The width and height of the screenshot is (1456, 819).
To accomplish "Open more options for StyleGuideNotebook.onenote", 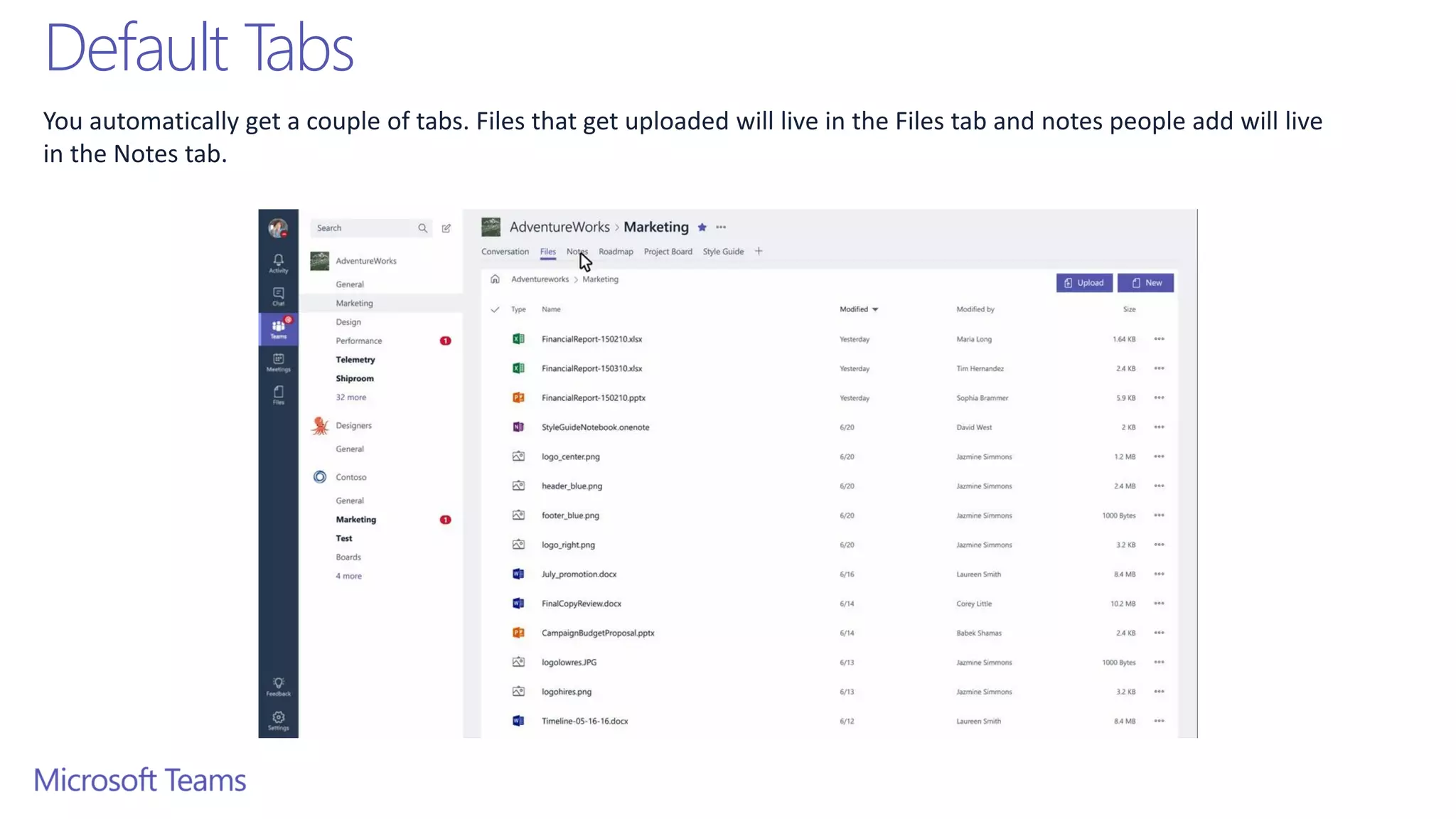I will [1159, 427].
